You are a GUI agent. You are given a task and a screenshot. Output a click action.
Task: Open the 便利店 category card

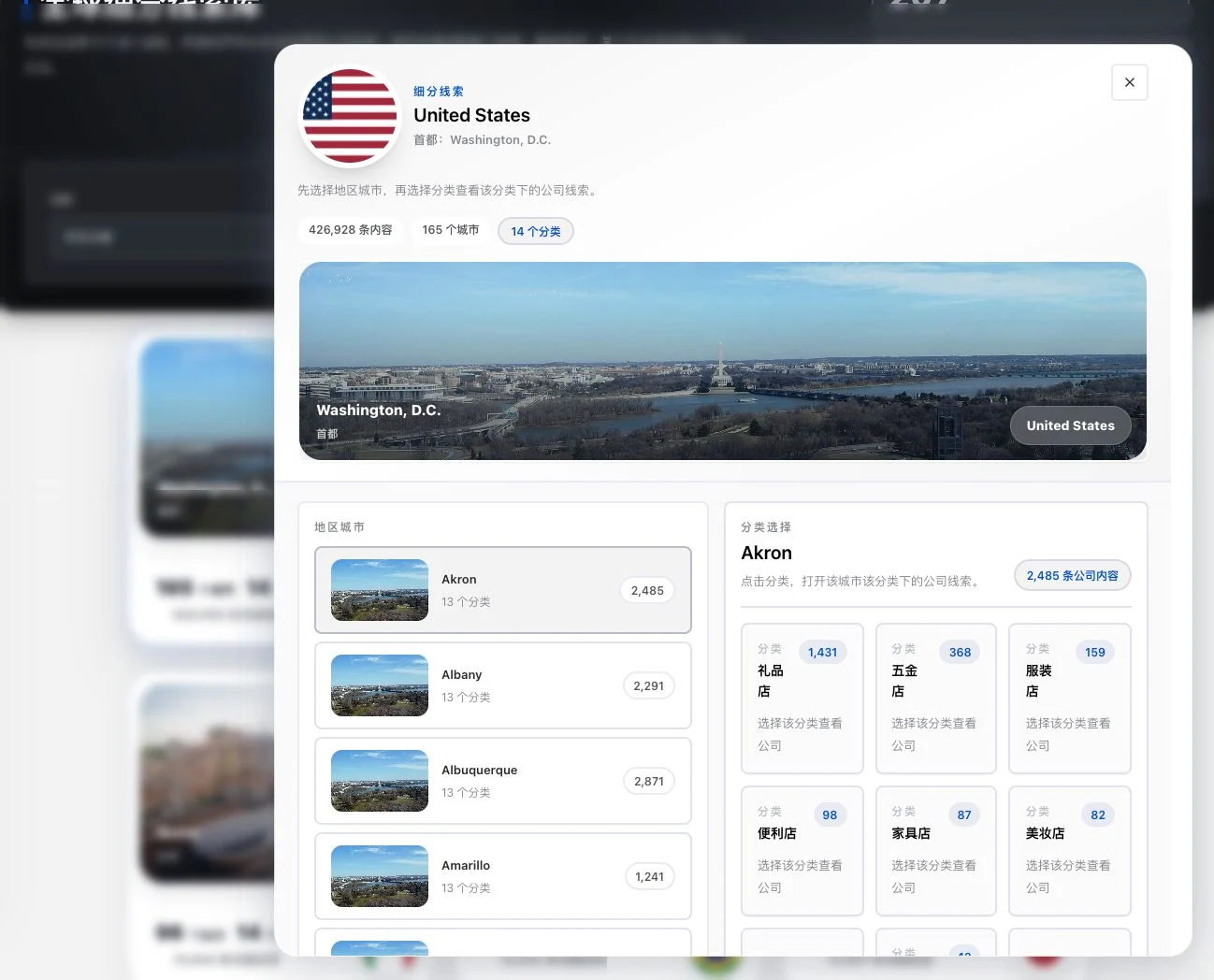point(802,851)
